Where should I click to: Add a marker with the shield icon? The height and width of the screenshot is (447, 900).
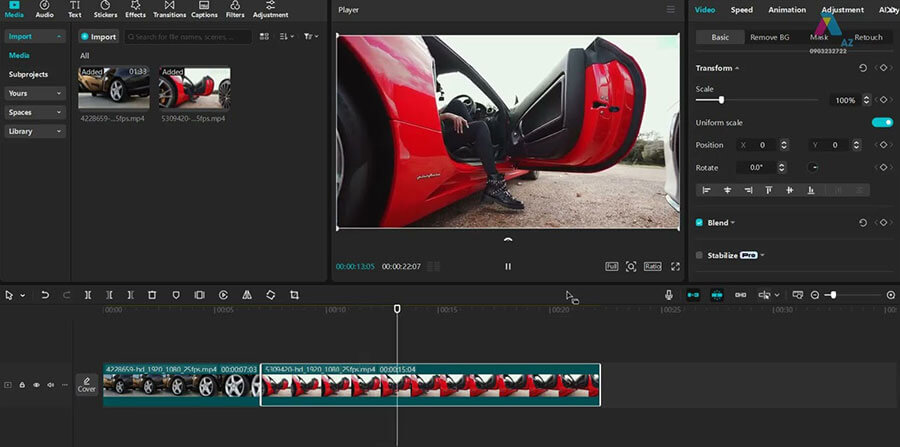(x=176, y=295)
